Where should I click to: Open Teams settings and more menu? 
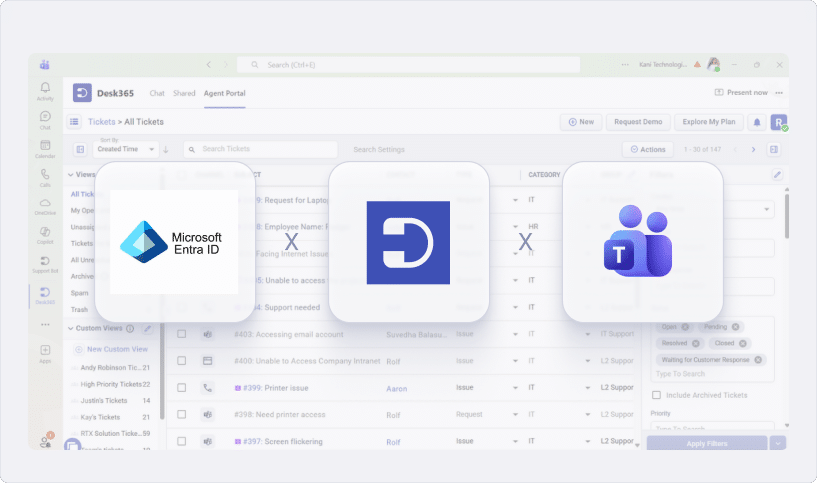point(625,65)
